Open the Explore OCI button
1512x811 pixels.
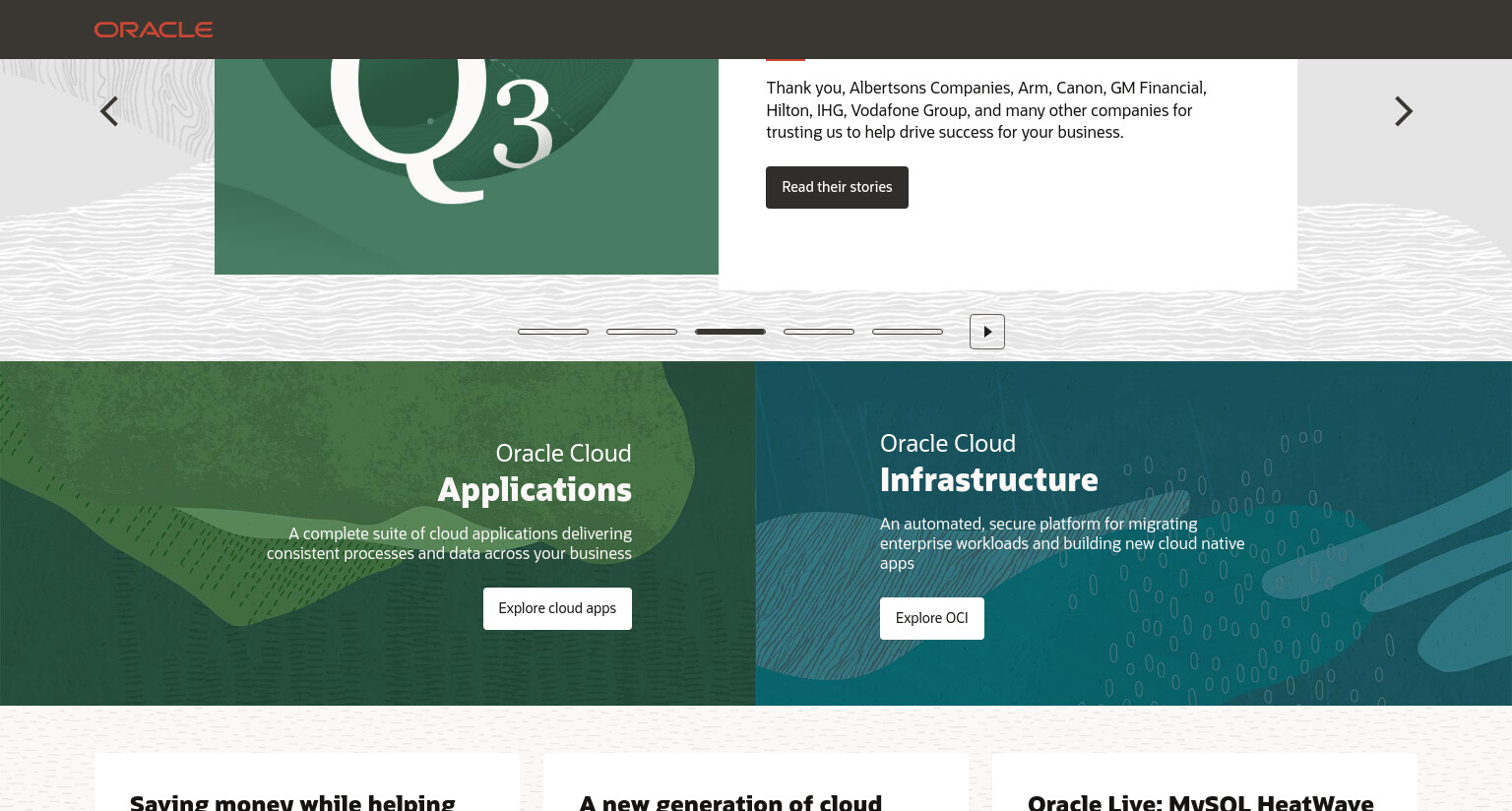point(932,618)
